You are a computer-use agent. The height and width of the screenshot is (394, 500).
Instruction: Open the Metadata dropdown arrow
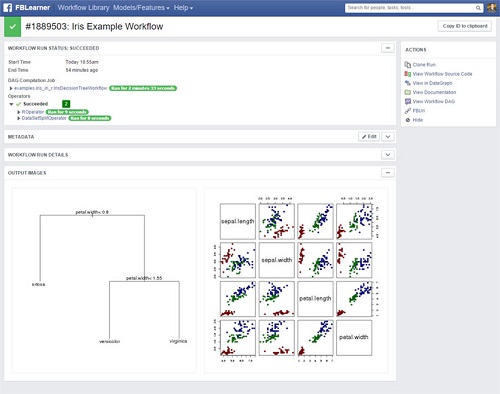point(388,137)
